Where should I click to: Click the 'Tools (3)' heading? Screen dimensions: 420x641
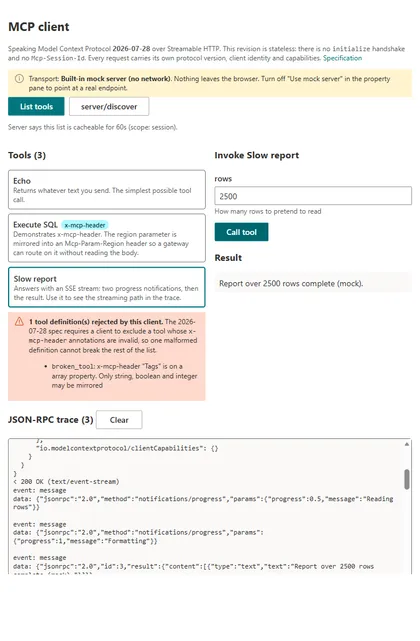pos(27,155)
